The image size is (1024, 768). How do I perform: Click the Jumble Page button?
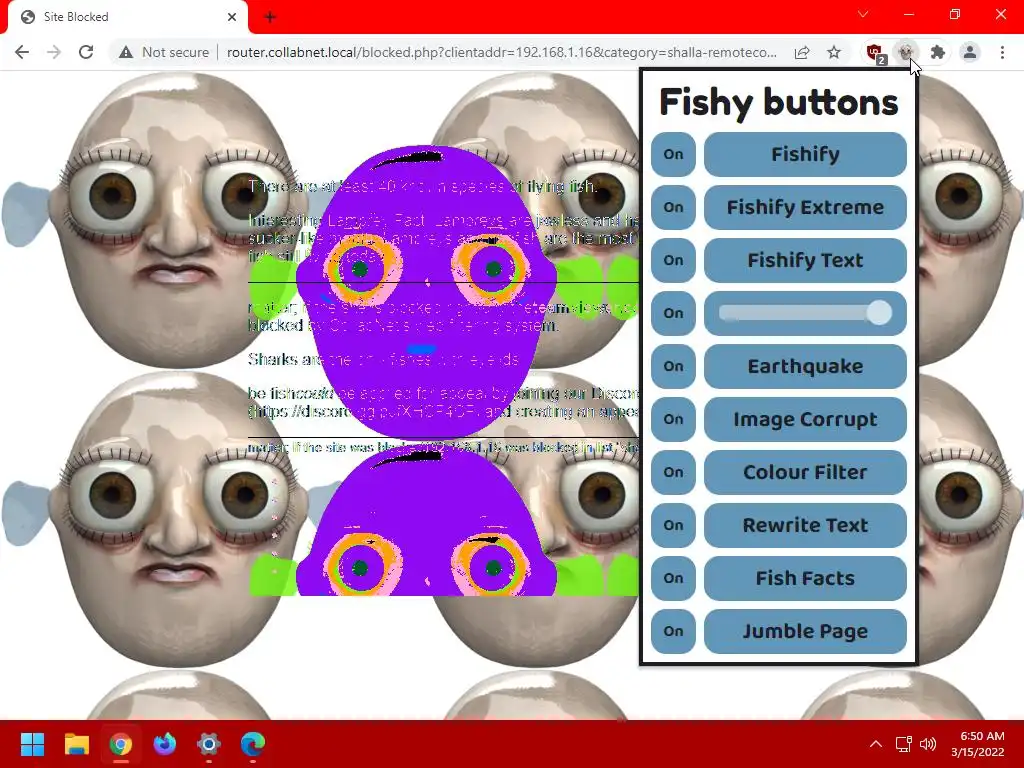pyautogui.click(x=805, y=631)
